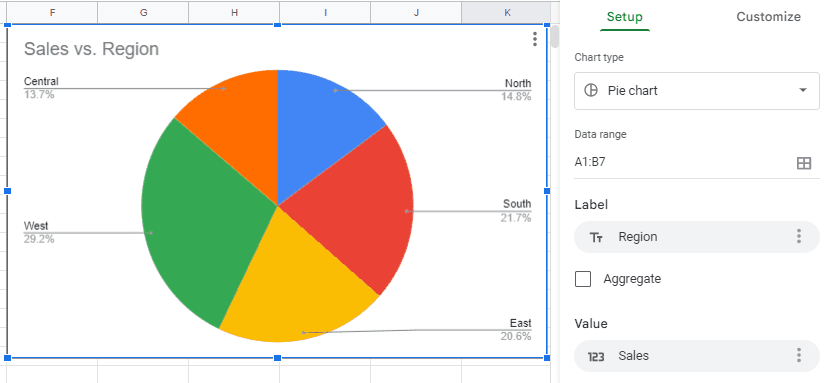Select column J header
The height and width of the screenshot is (383, 835).
(x=416, y=12)
